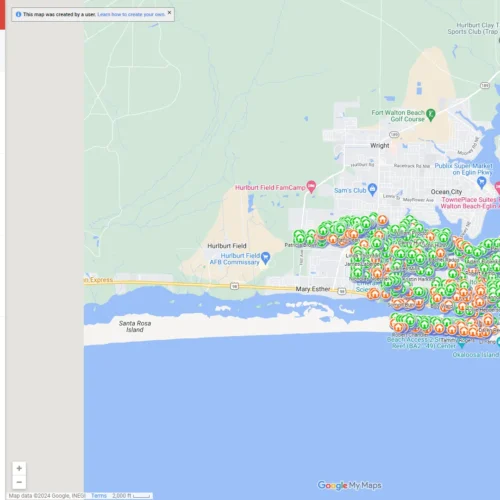Click the Hurlburt Field FamCamp label text
This screenshot has width=500, height=500.
pos(270,188)
